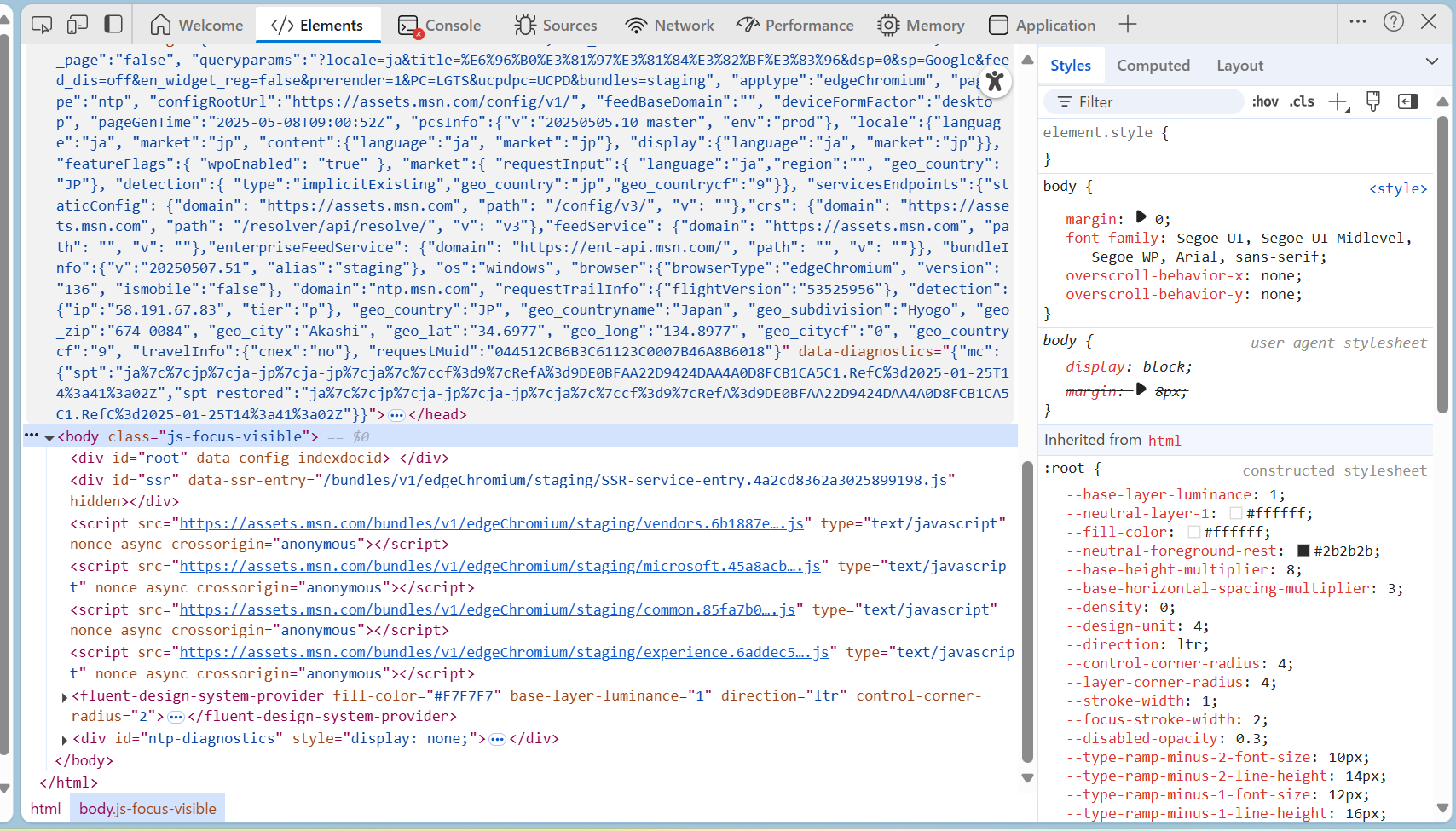Collapse the body element node
Viewport: 1456px width, 831px height.
(x=49, y=438)
